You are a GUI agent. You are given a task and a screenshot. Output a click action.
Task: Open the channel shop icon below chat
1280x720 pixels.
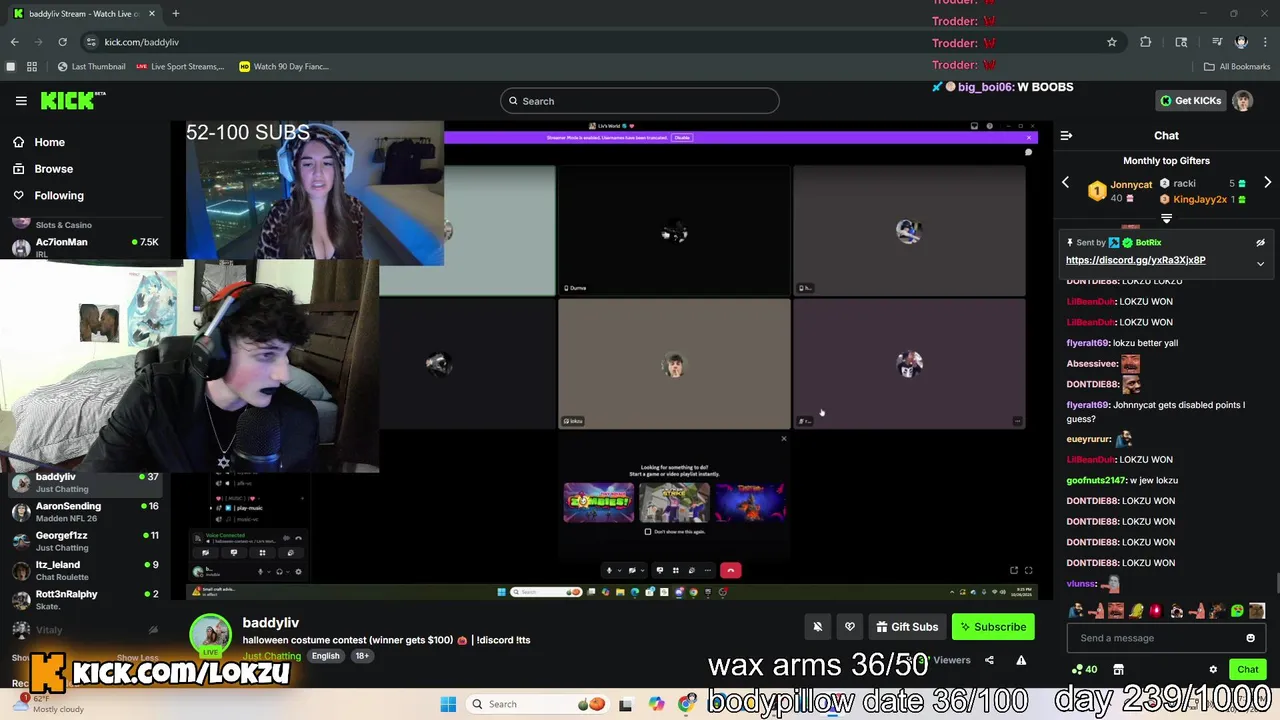[1118, 669]
